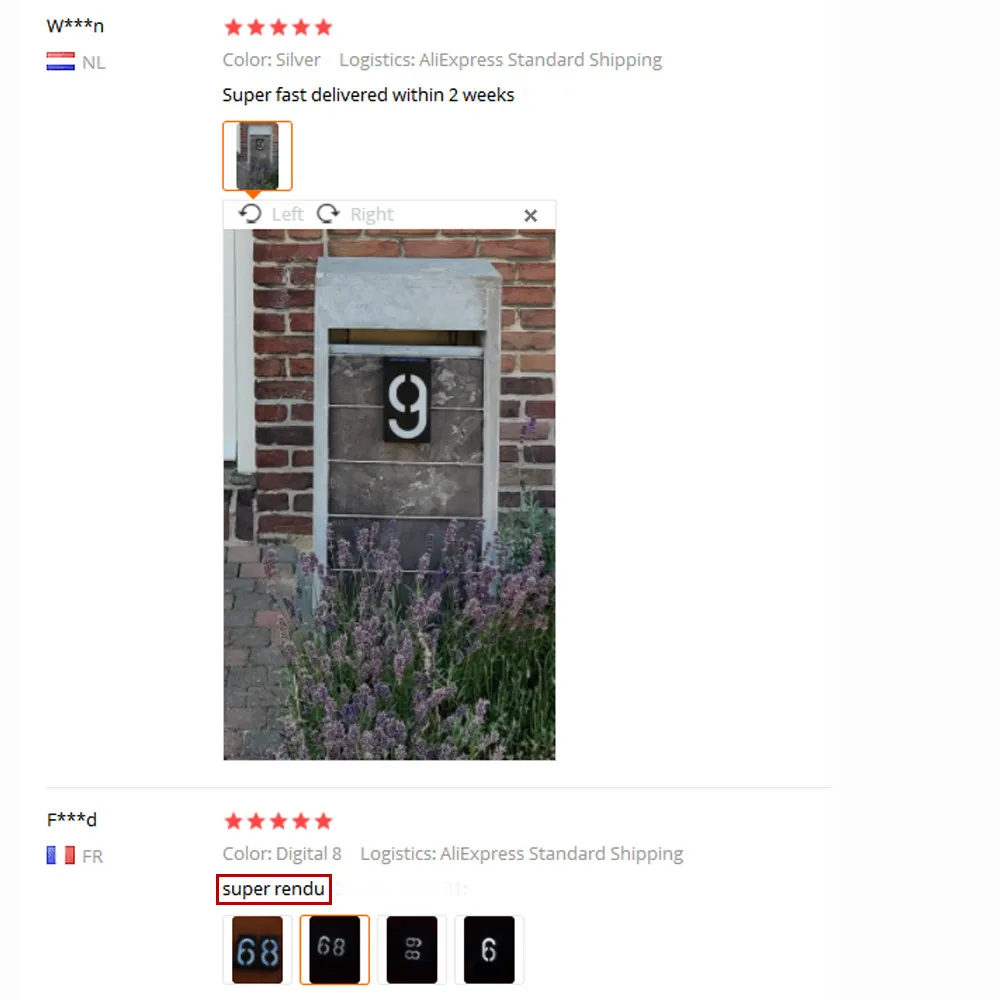Open the sideways 88 number thumbnail
Viewport: 1000px width, 1000px height.
coord(412,950)
